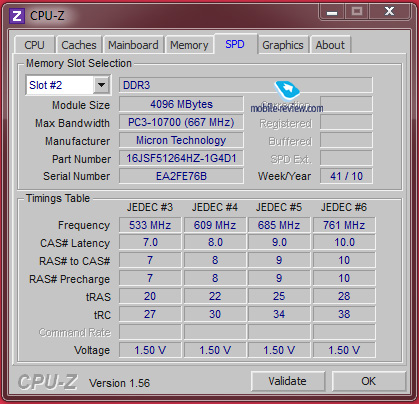Click the Version 1.56 text
Image resolution: width=419 pixels, height=404 pixels.
(119, 383)
